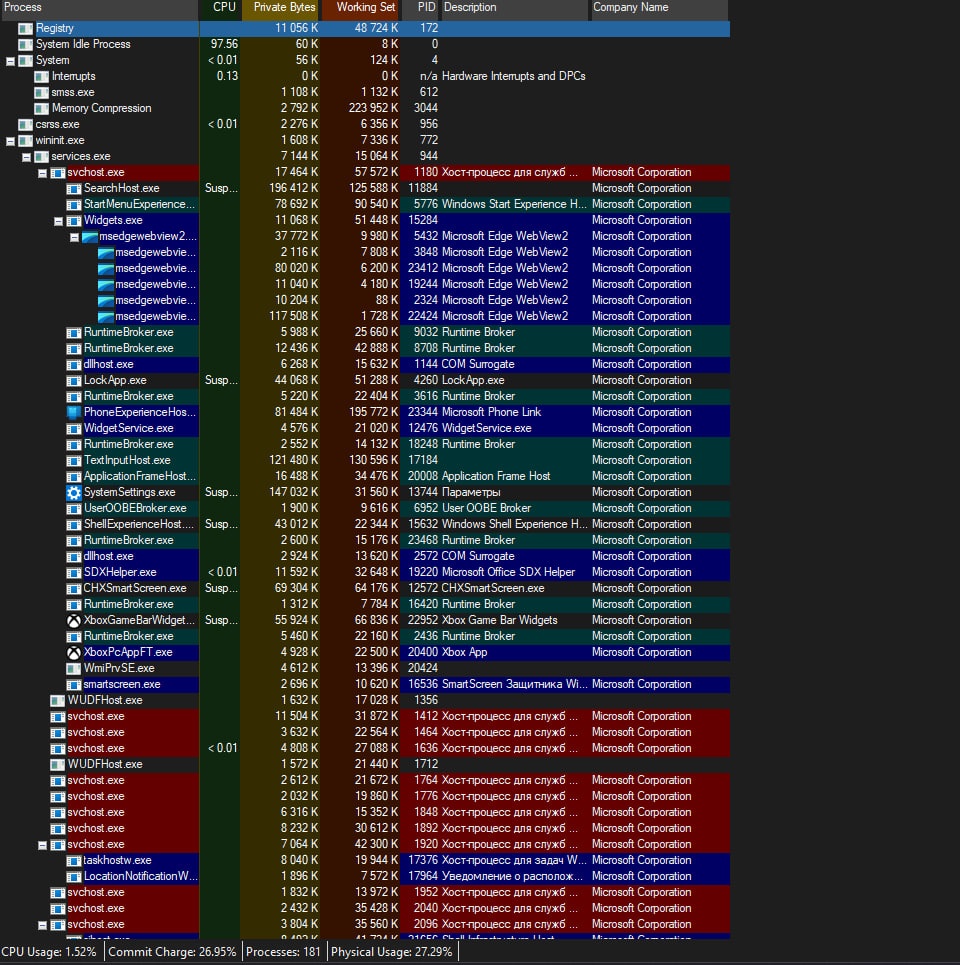Click the taskhostw.exe process icon
The width and height of the screenshot is (960, 965).
tap(73, 860)
